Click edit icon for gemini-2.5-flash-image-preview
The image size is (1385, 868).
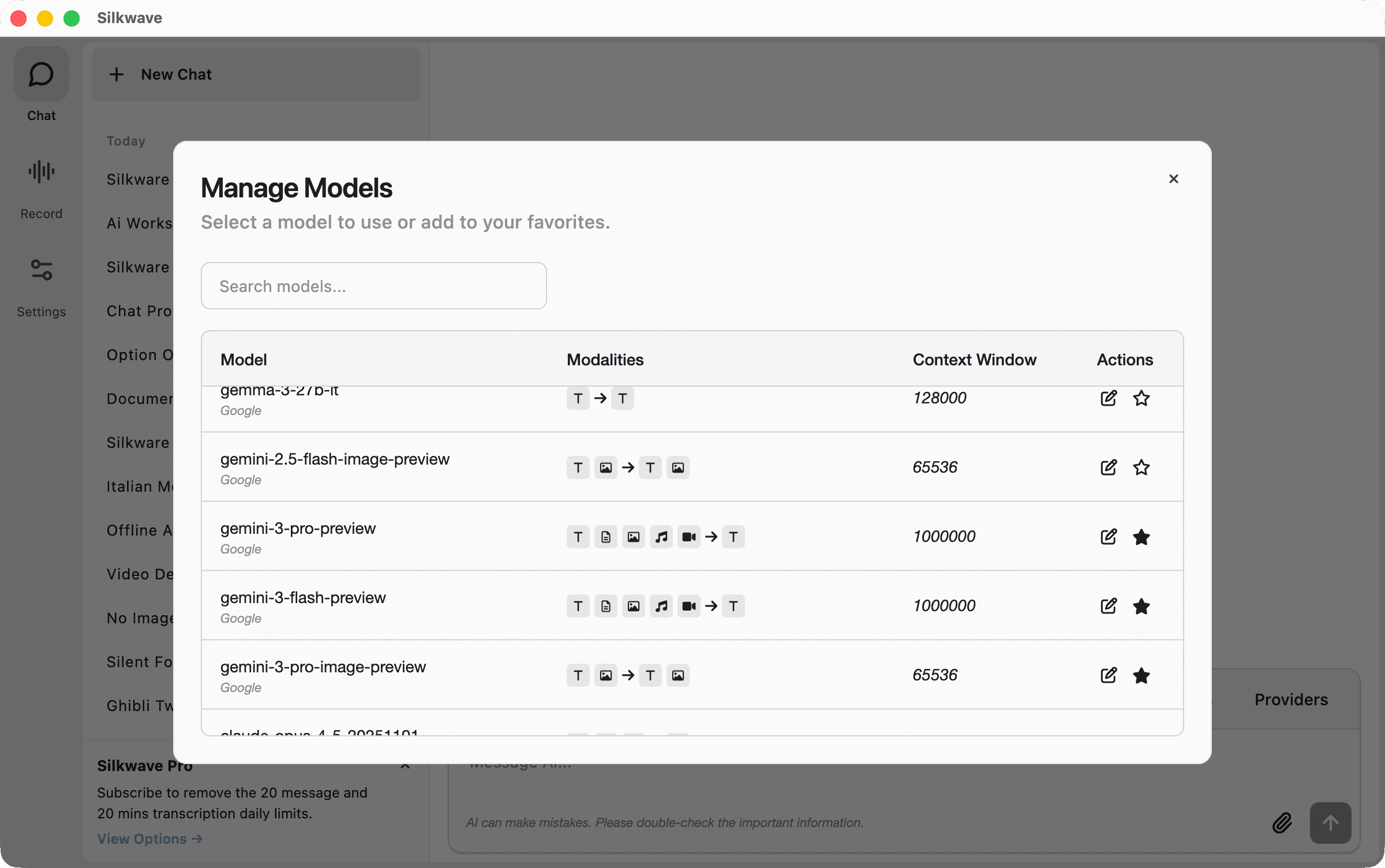(x=1108, y=467)
